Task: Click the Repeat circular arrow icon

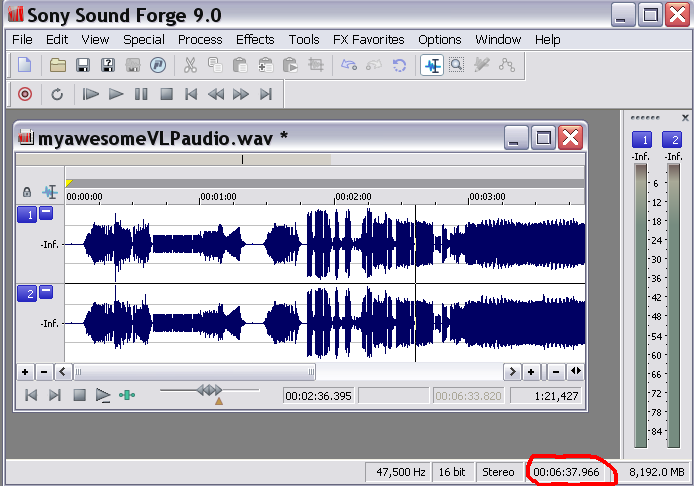Action: (399, 66)
